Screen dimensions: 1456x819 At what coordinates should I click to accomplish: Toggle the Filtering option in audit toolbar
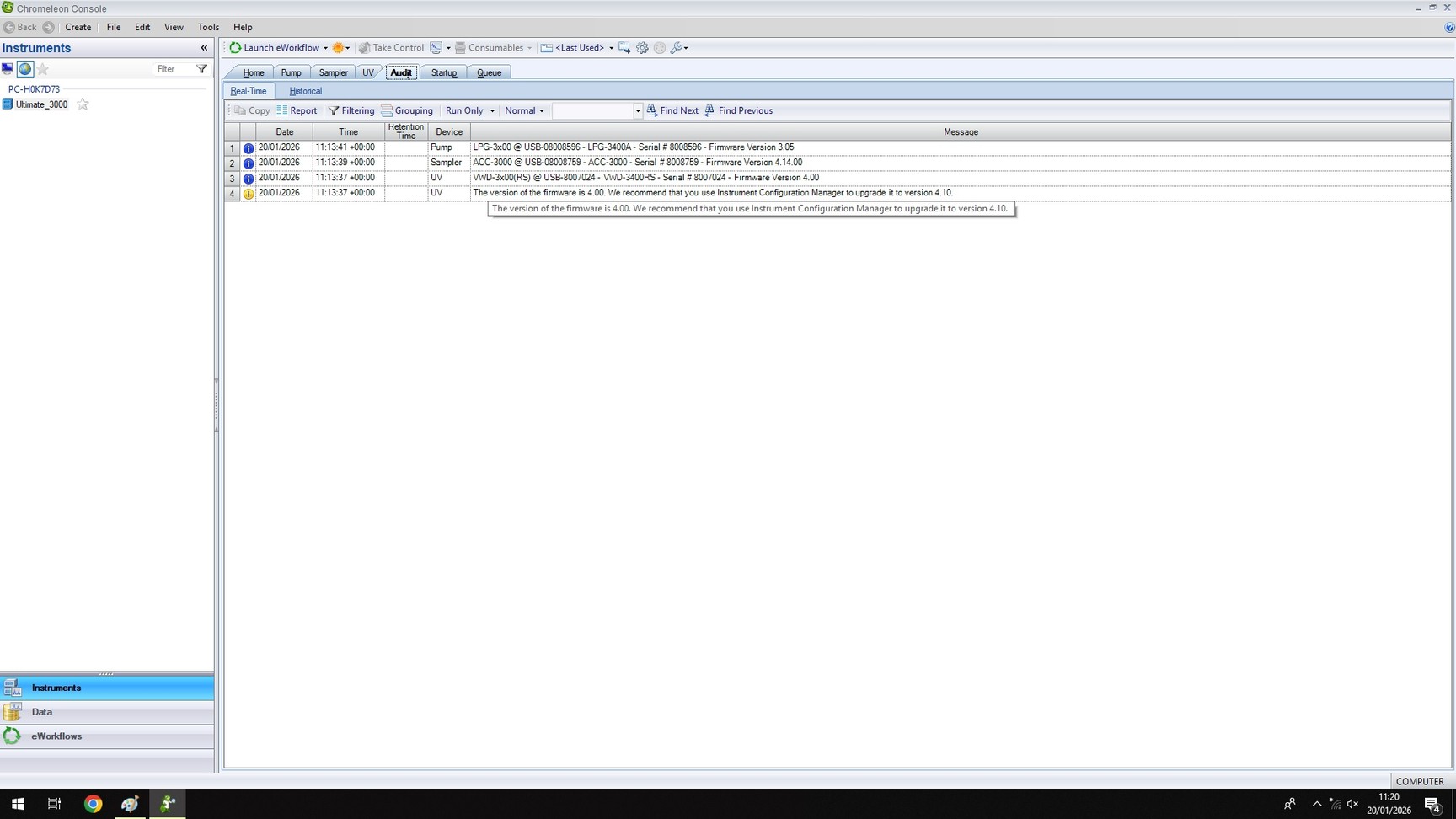coord(351,110)
